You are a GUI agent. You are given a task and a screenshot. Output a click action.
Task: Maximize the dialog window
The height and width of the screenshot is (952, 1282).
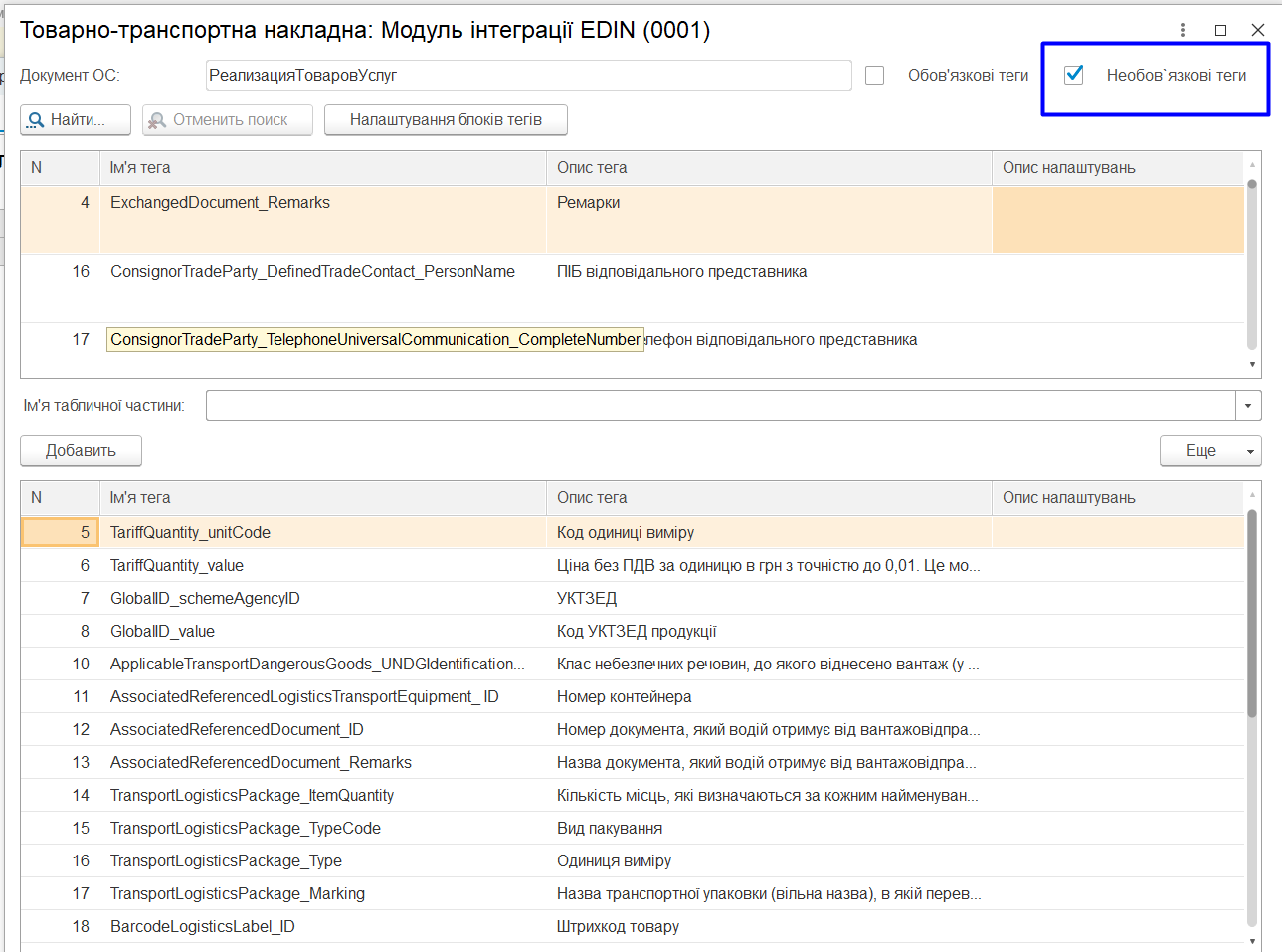tap(1220, 30)
